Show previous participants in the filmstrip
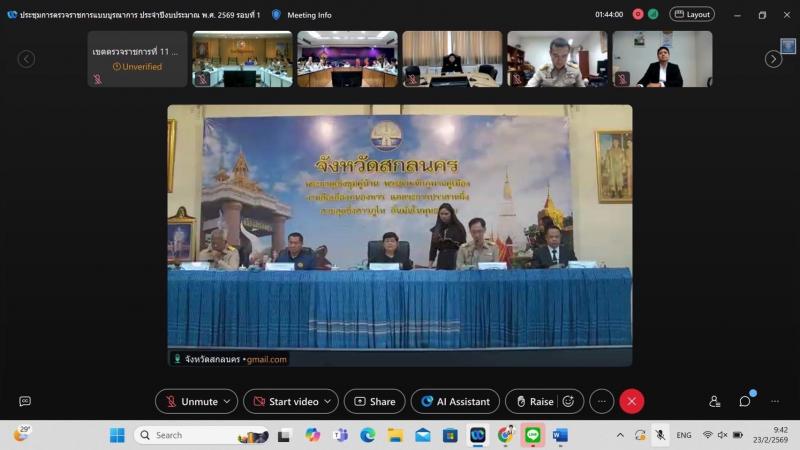The width and height of the screenshot is (800, 450). (x=27, y=59)
